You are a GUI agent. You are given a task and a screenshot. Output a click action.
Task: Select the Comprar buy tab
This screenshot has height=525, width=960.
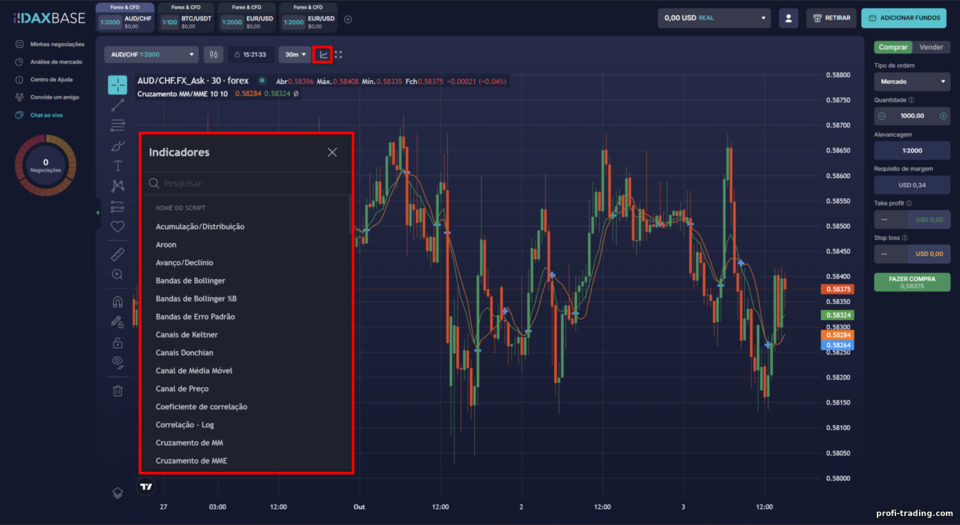(893, 47)
